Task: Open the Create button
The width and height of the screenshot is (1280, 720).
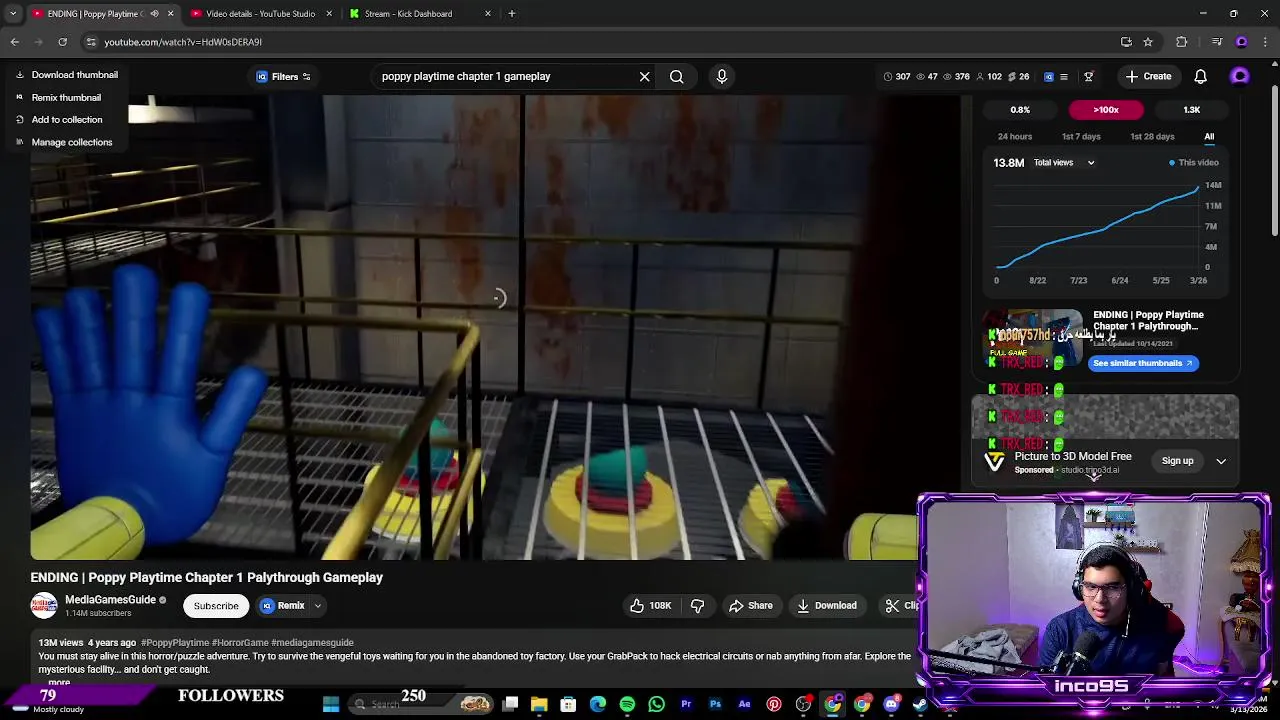Action: point(1148,76)
